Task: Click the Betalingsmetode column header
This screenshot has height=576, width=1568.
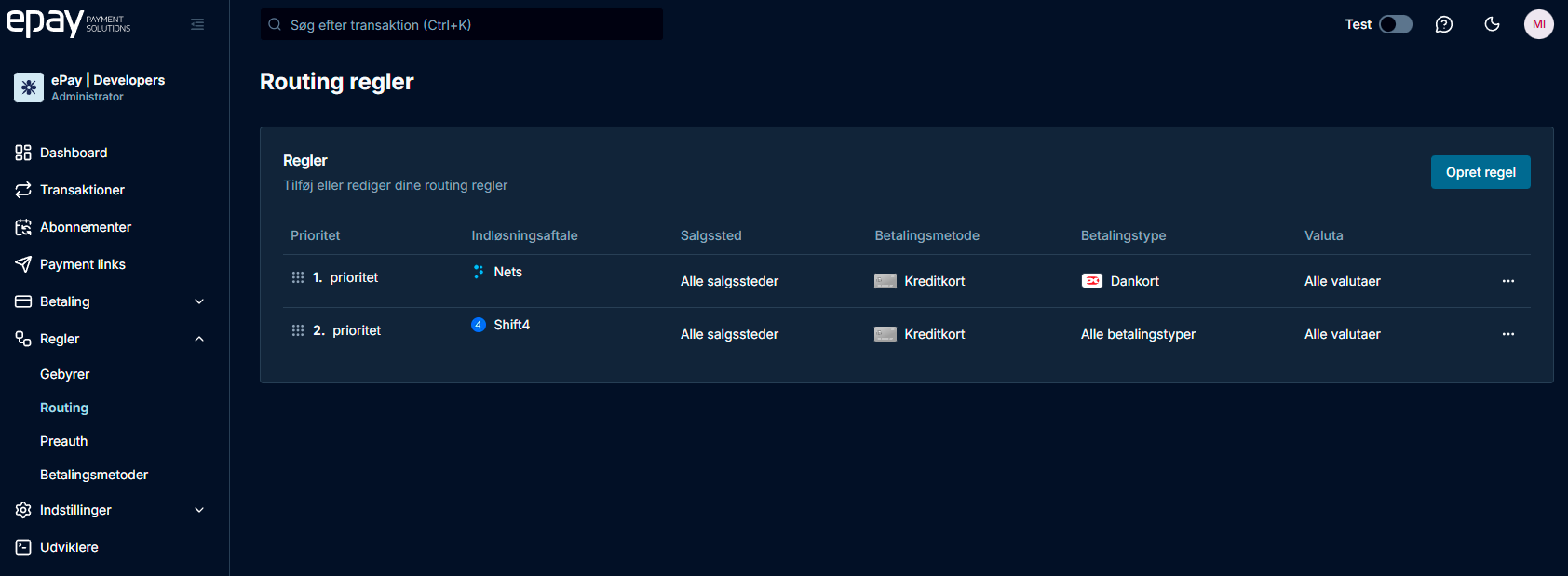Action: (927, 235)
